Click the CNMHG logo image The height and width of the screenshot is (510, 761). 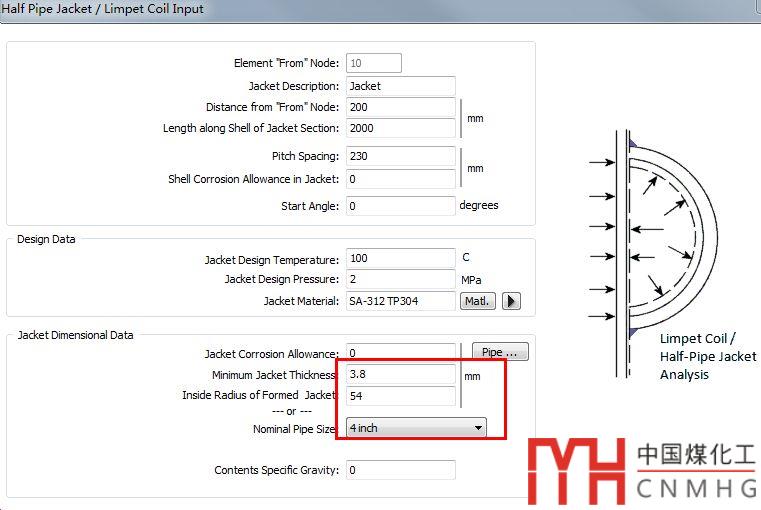[641, 470]
